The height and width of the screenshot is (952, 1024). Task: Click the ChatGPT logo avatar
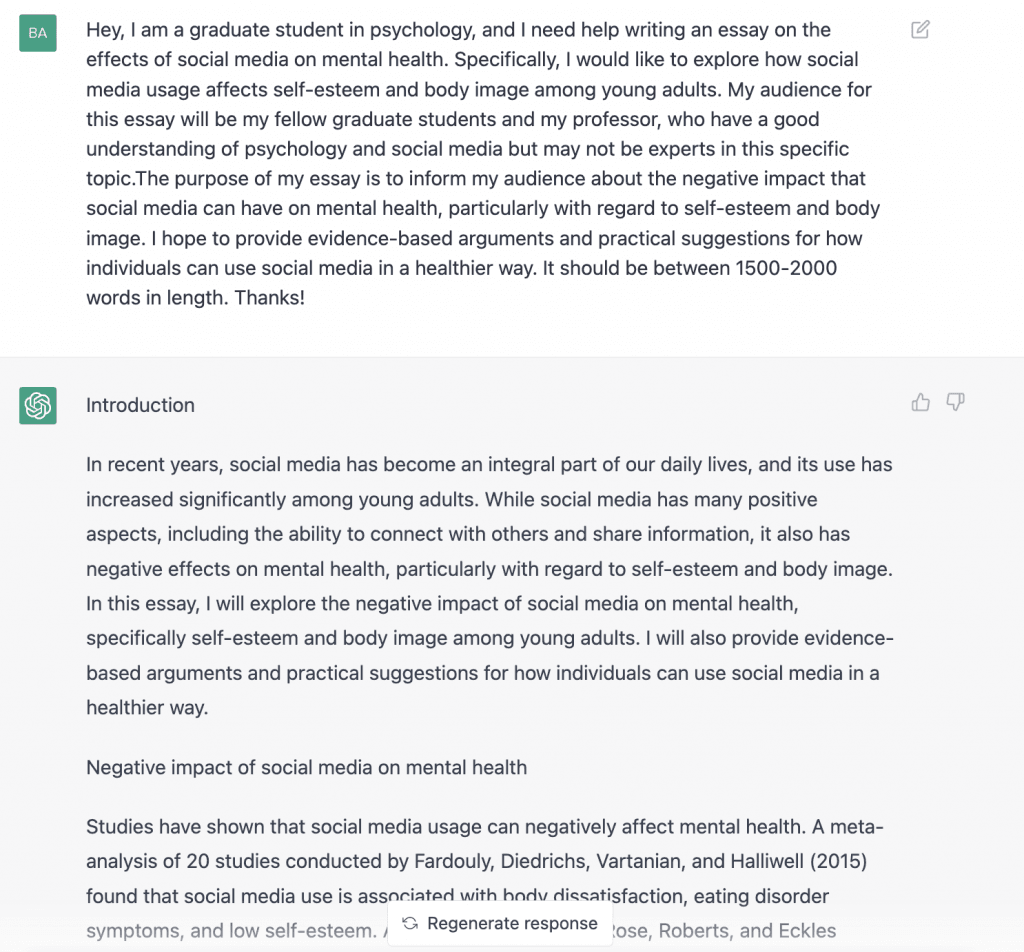[x=38, y=405]
